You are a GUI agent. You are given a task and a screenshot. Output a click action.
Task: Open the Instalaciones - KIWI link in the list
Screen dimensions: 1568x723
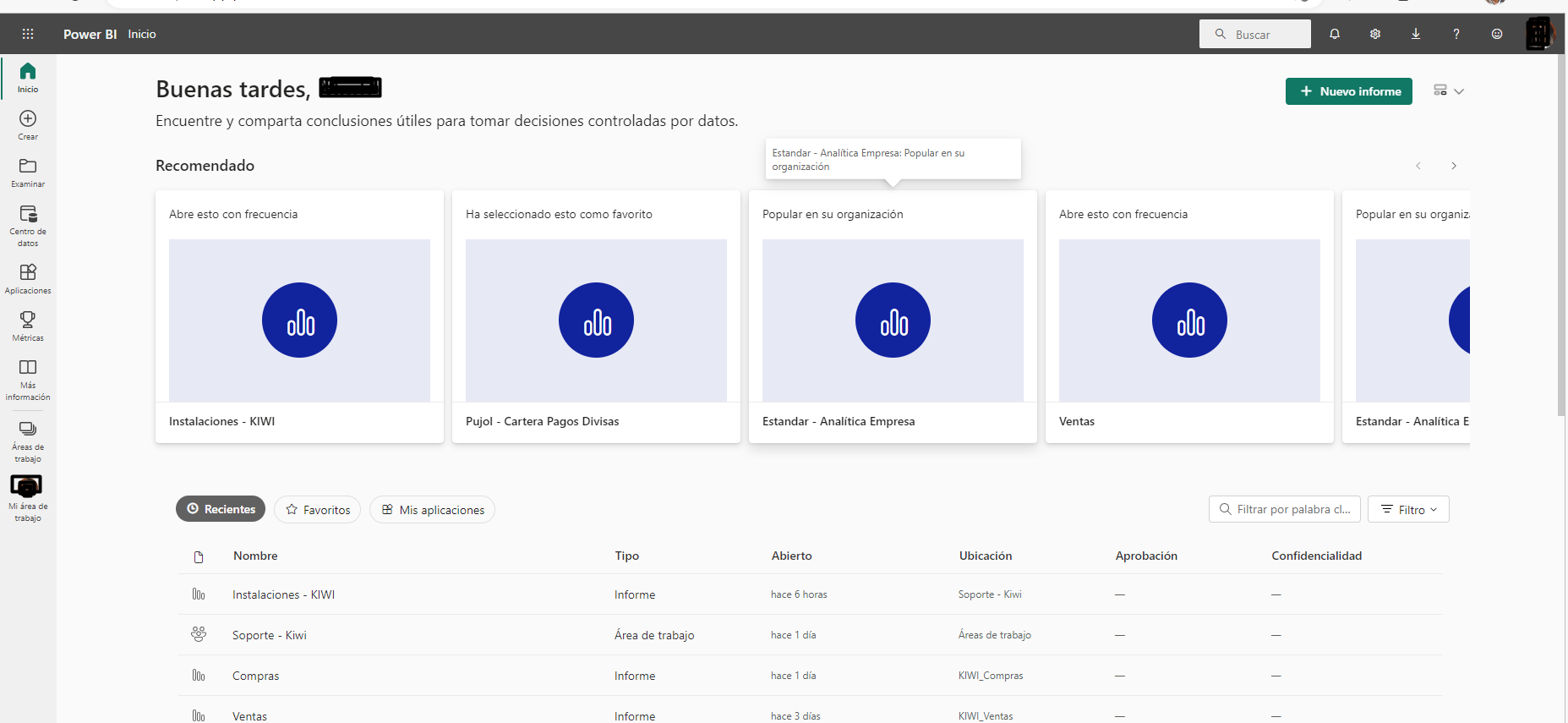[284, 594]
